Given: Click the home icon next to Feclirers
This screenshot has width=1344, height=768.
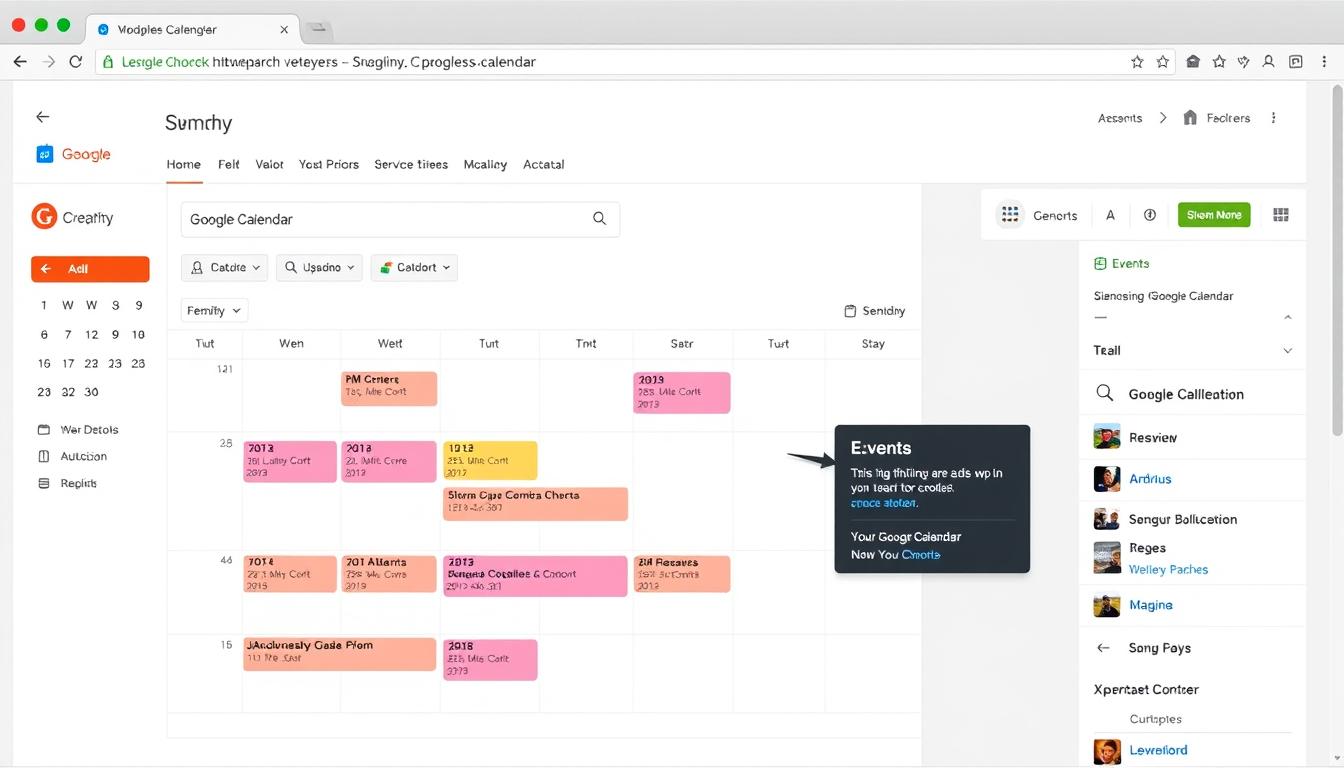Looking at the screenshot, I should tap(1190, 118).
